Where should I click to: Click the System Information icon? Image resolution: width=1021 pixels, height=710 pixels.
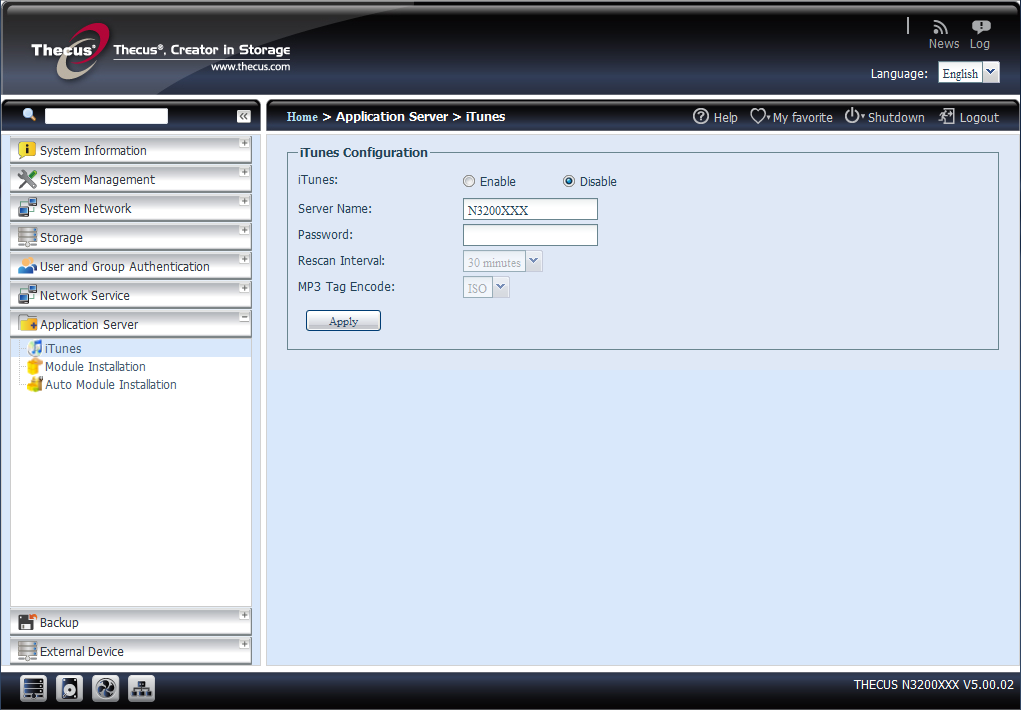27,150
